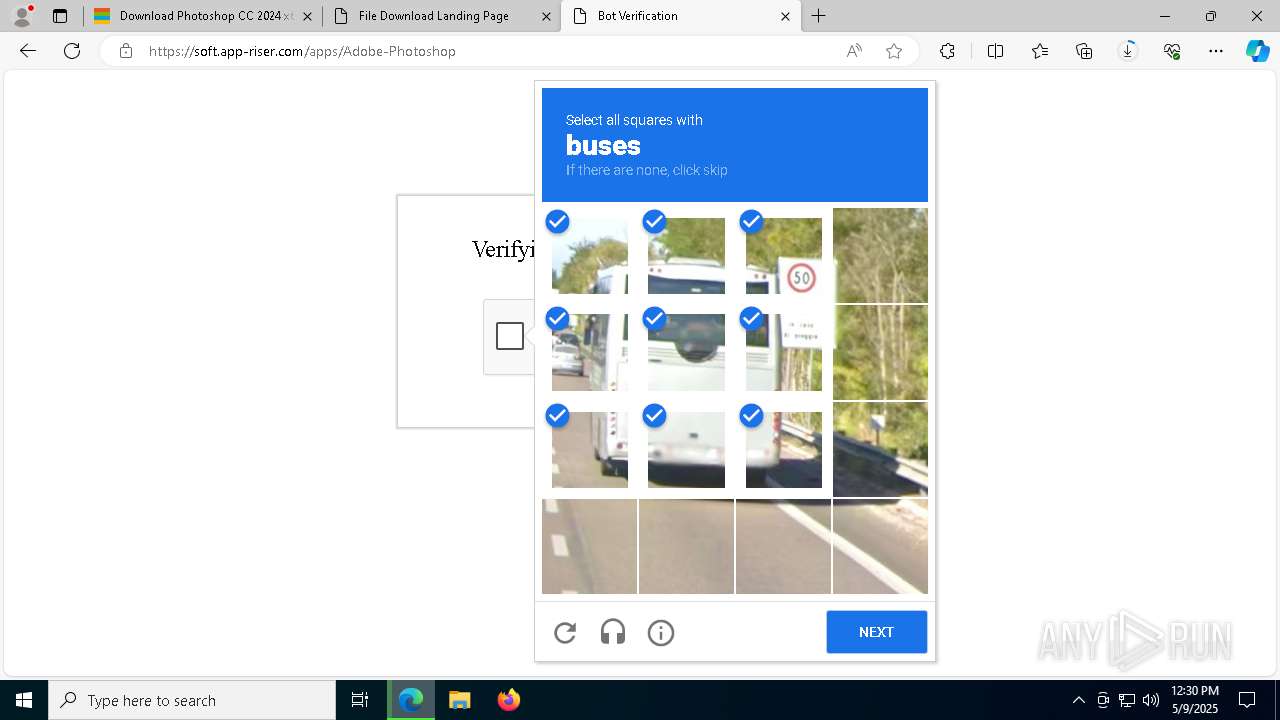The width and height of the screenshot is (1280, 720).
Task: Reload the current page
Action: [x=72, y=51]
